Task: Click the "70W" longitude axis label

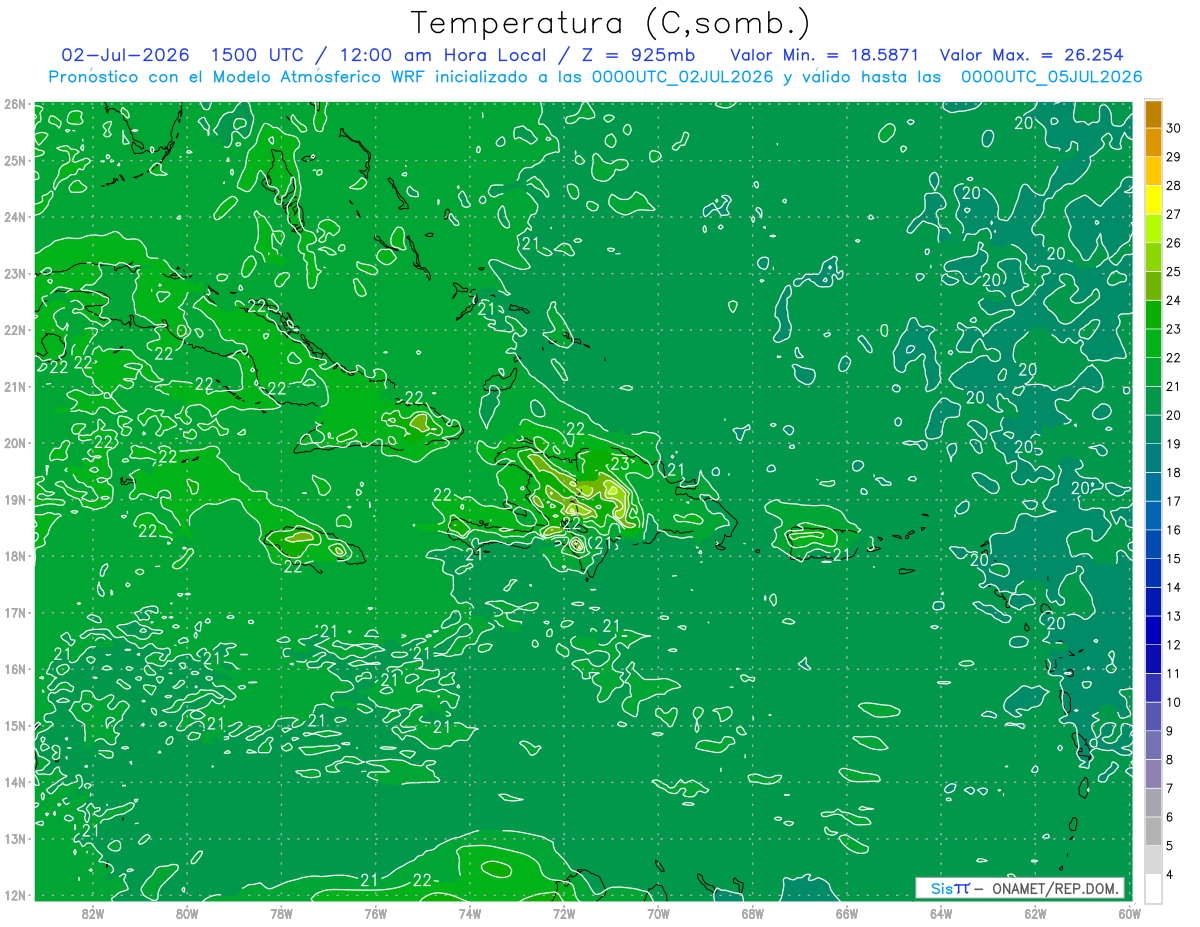Action: [x=658, y=913]
